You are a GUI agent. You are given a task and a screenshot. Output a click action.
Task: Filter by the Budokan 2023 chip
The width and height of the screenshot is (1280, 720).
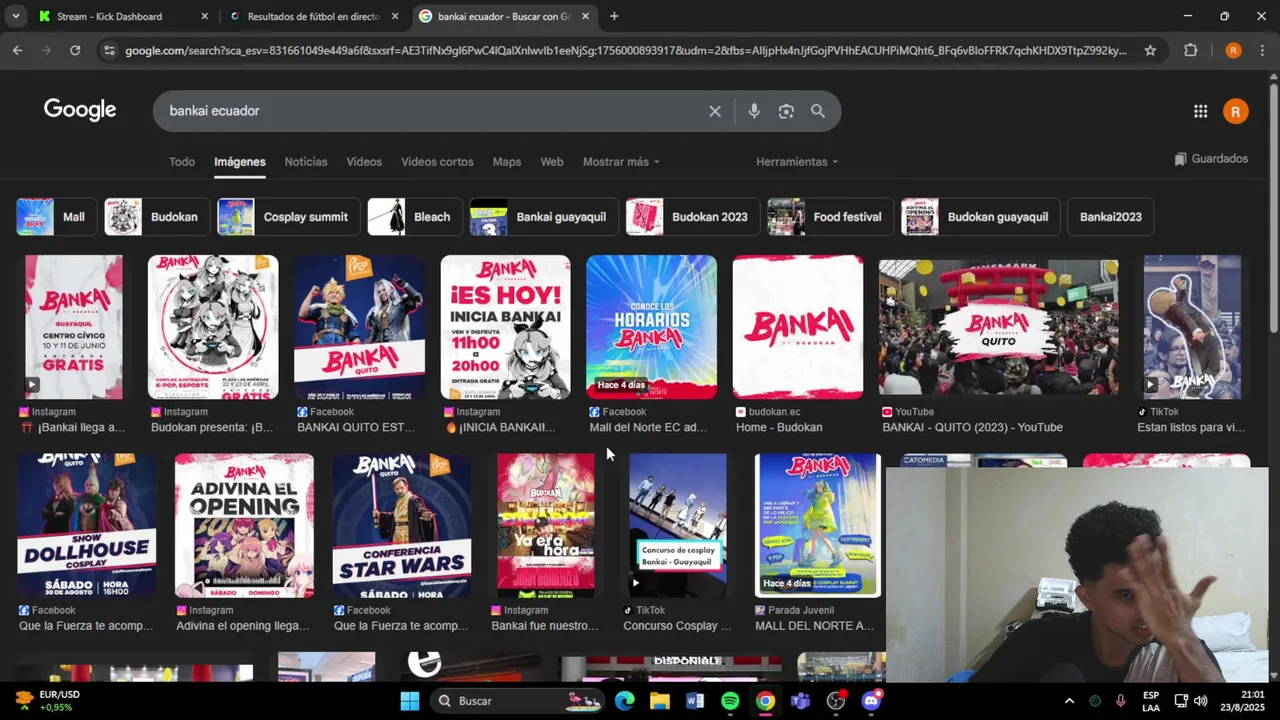point(692,217)
